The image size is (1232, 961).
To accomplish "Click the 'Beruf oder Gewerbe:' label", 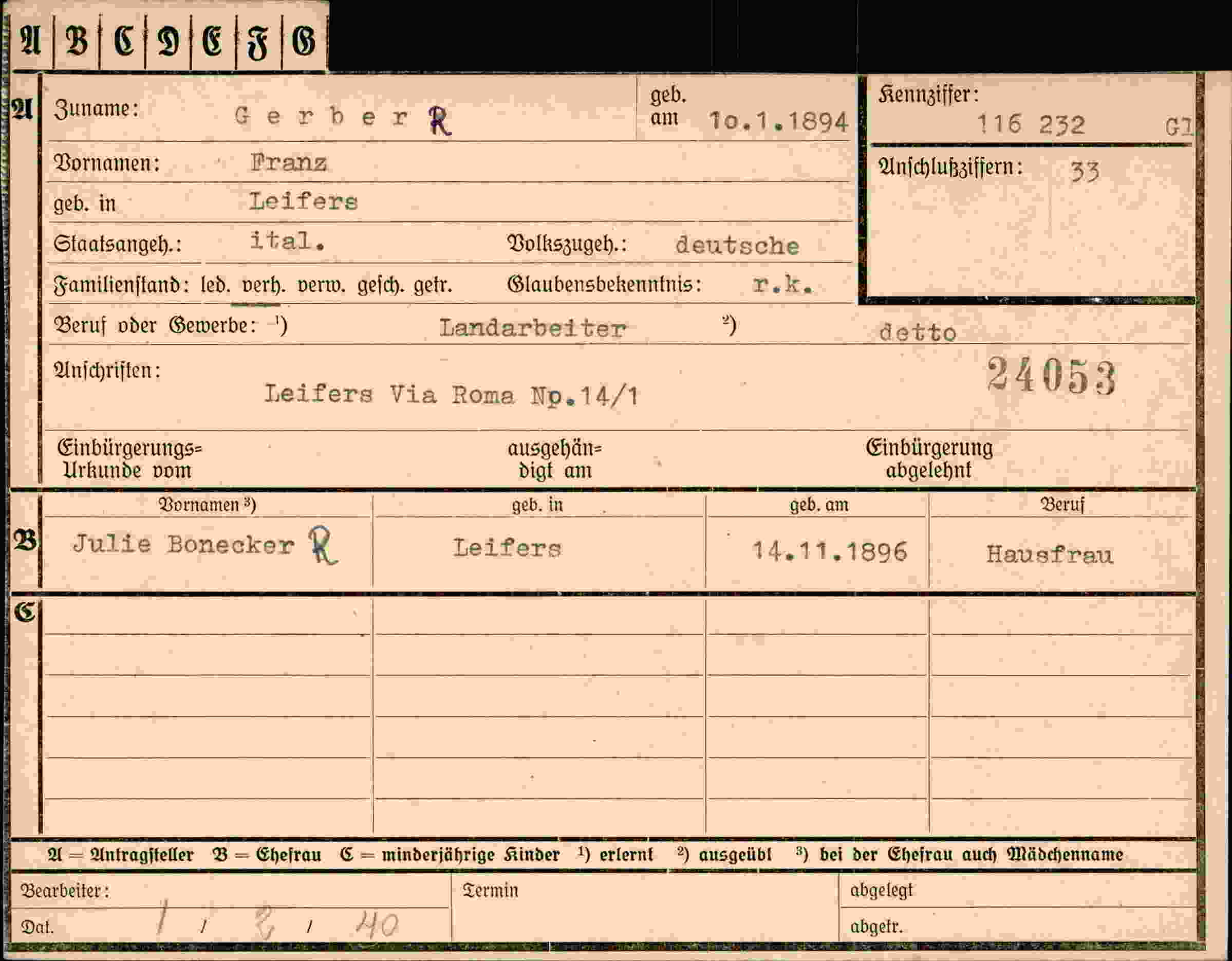I will coord(155,326).
